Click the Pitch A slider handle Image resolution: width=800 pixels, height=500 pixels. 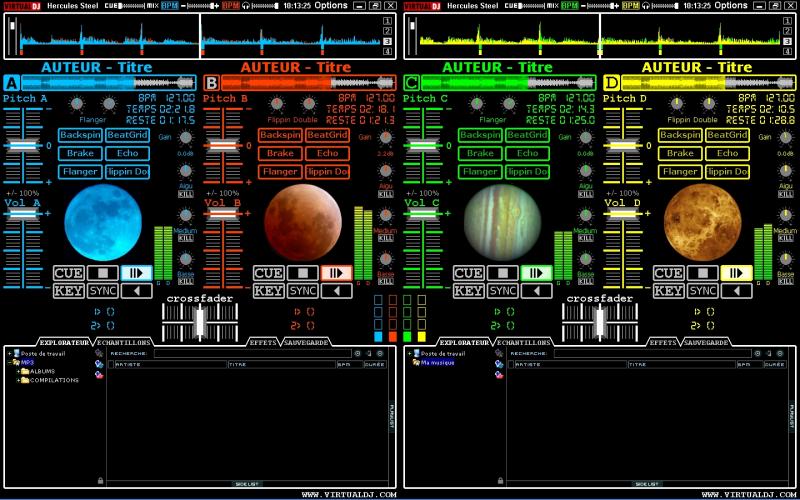point(23,145)
